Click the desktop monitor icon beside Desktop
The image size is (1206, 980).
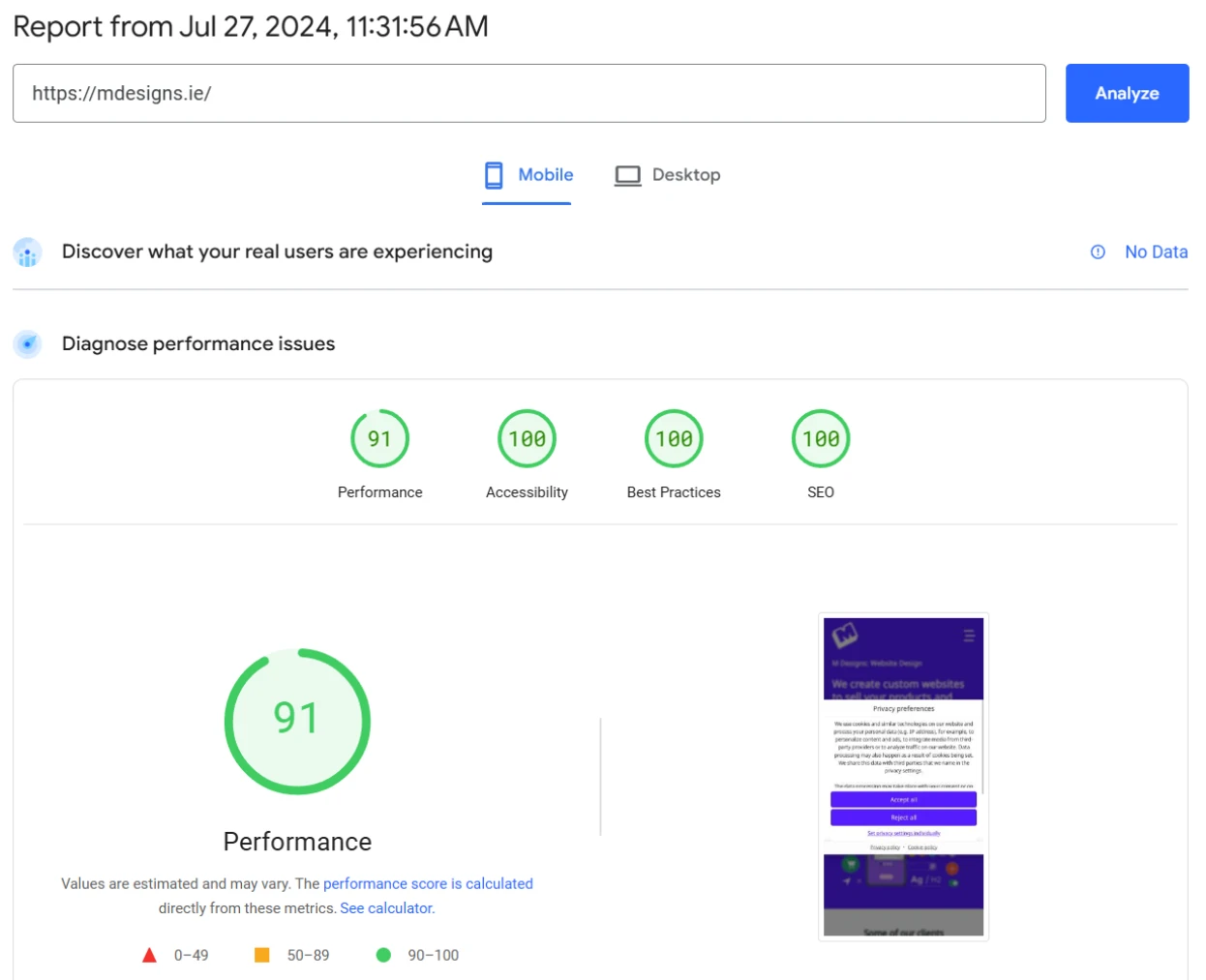[x=628, y=175]
